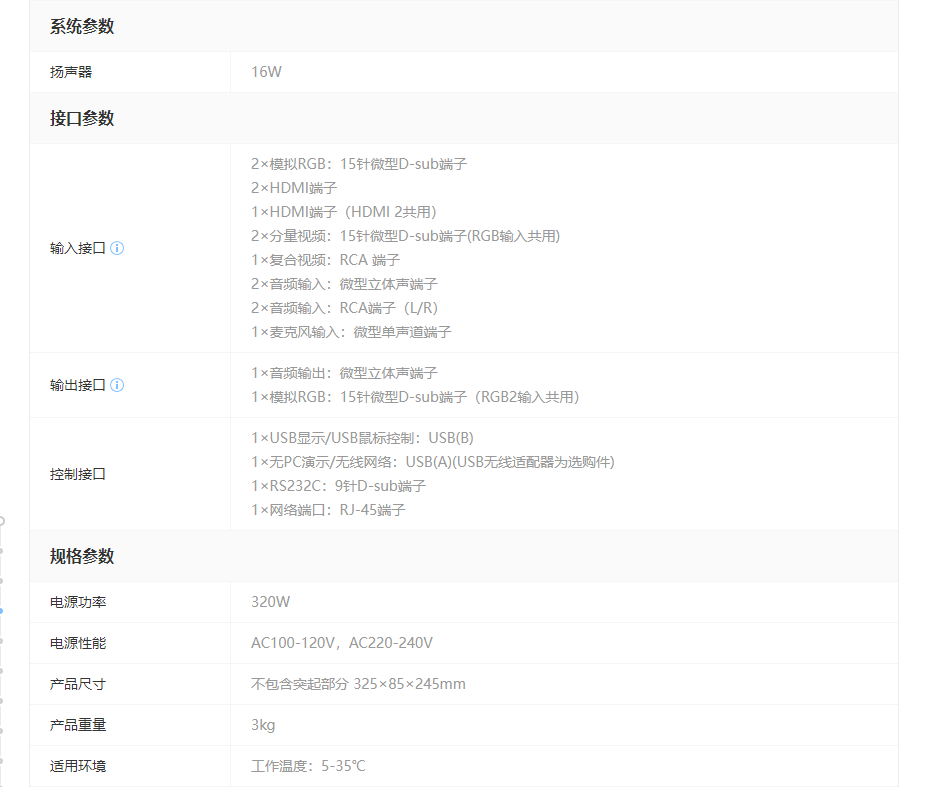Select the 控制接口 row label

point(77,474)
